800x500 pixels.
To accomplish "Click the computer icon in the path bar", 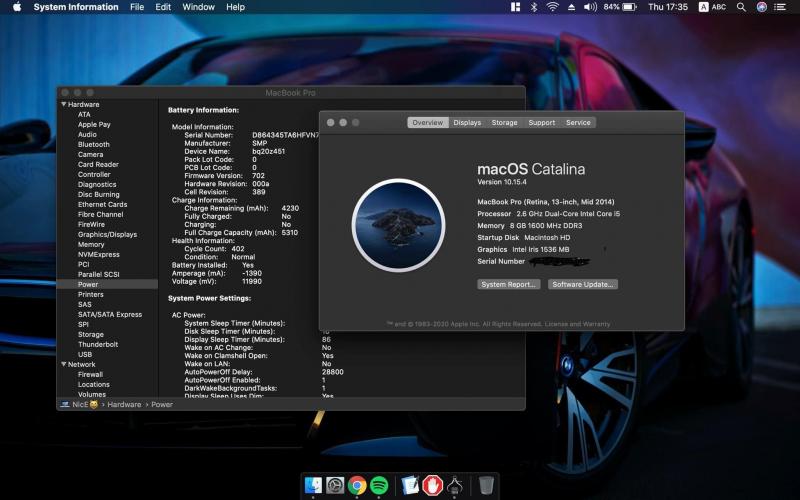I will (x=65, y=405).
